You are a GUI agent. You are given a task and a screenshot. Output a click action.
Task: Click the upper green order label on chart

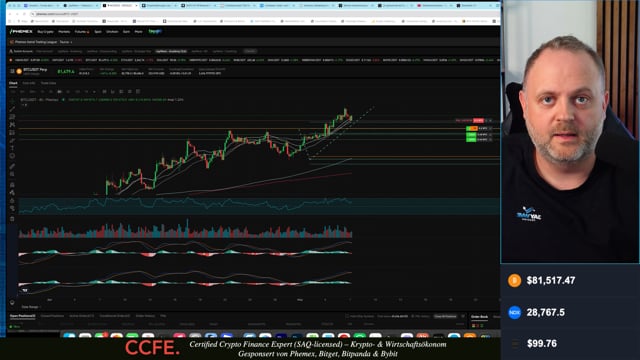pos(471,134)
